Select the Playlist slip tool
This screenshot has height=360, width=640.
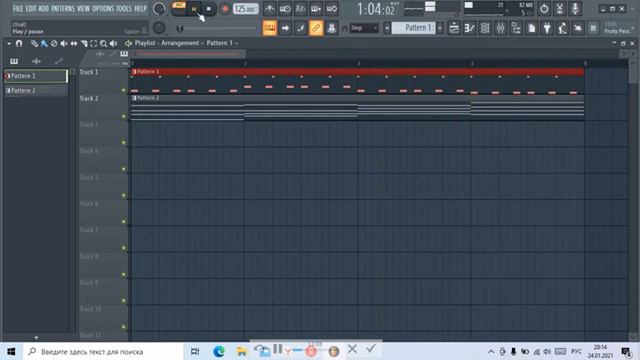[74, 43]
